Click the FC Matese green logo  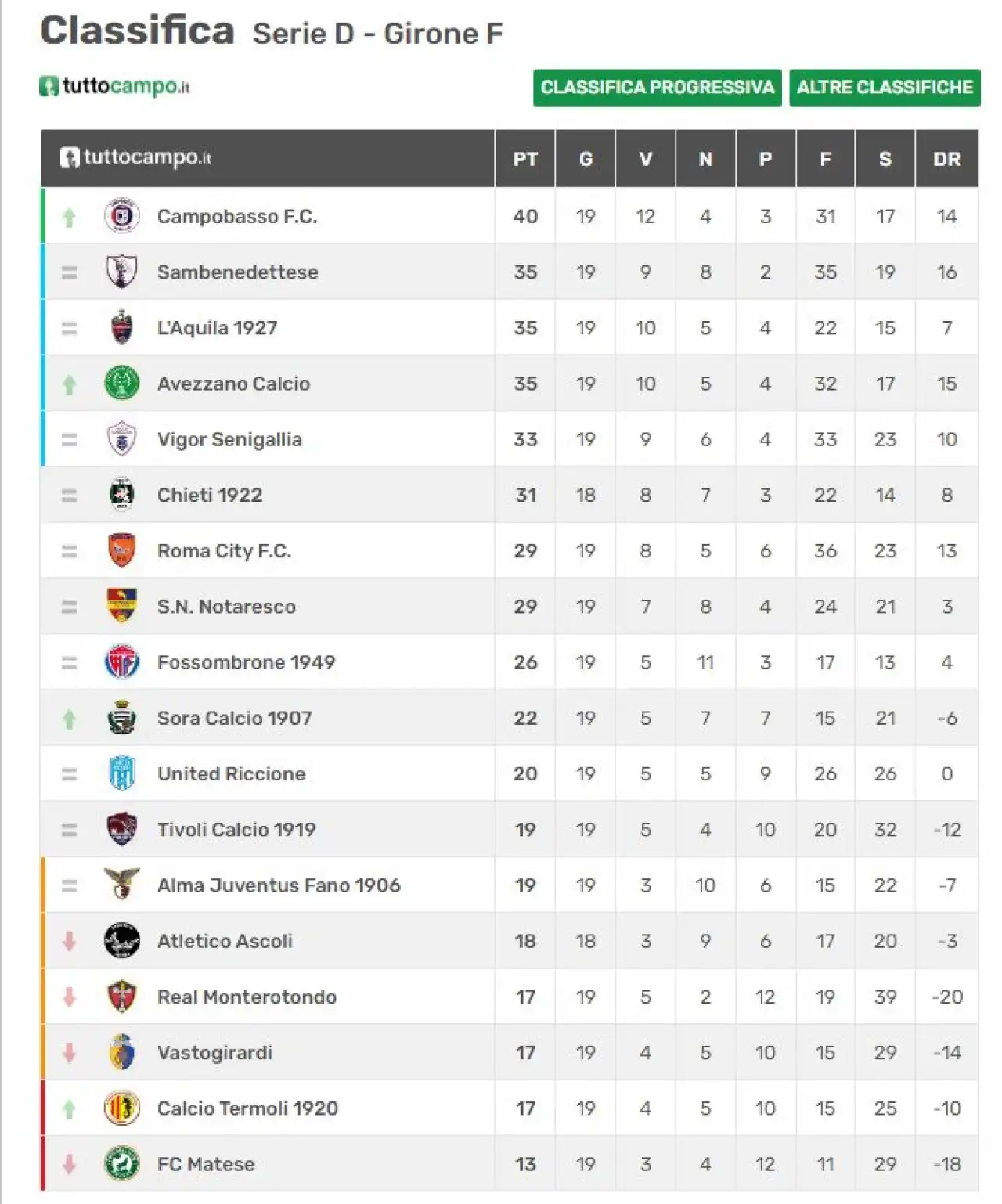point(121,1163)
